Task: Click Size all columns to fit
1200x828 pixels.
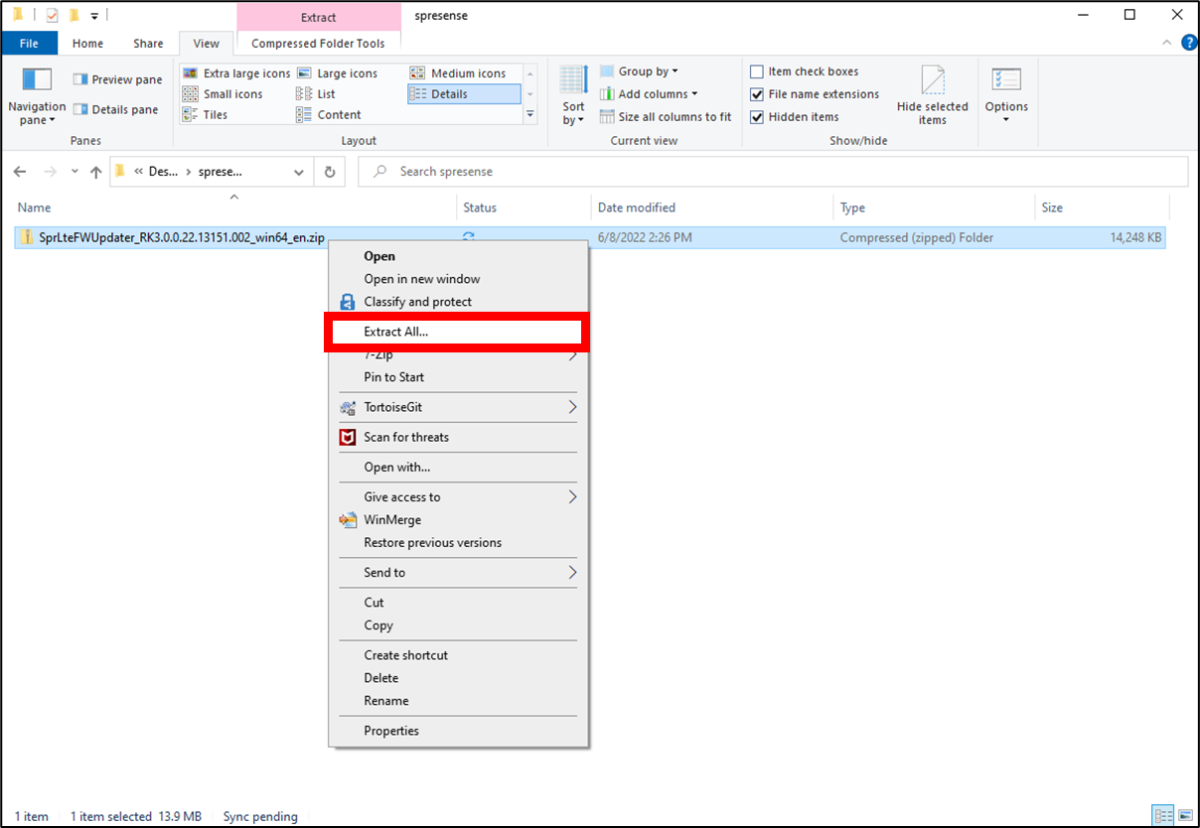Action: pyautogui.click(x=665, y=117)
